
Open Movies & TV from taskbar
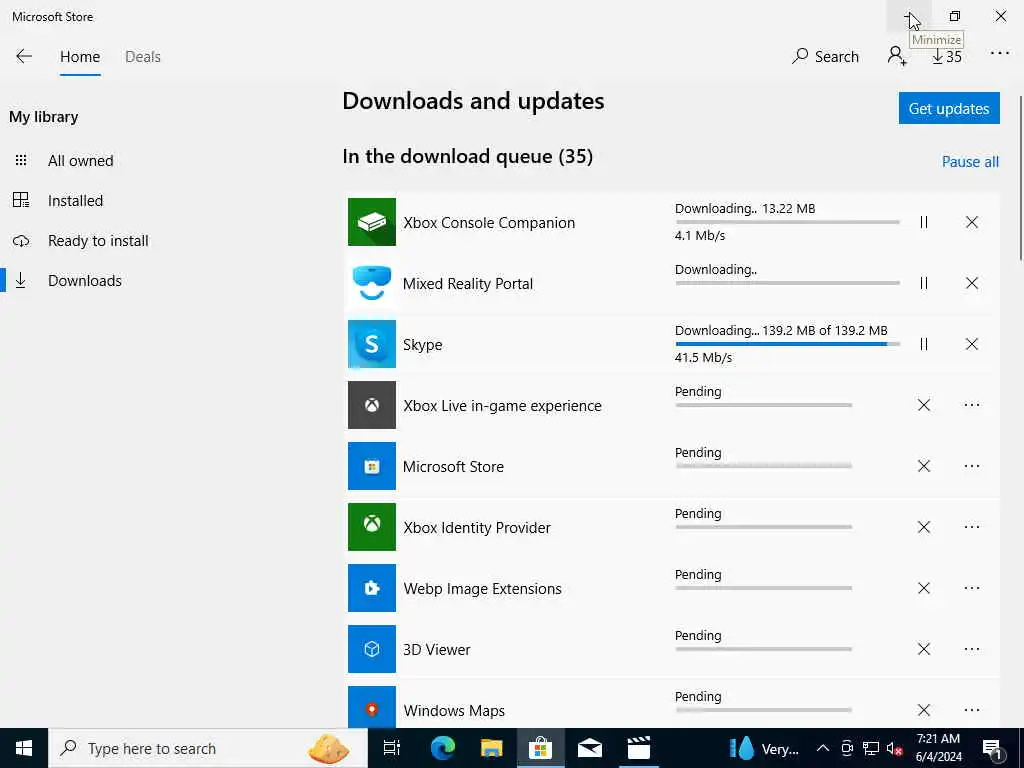tap(638, 748)
